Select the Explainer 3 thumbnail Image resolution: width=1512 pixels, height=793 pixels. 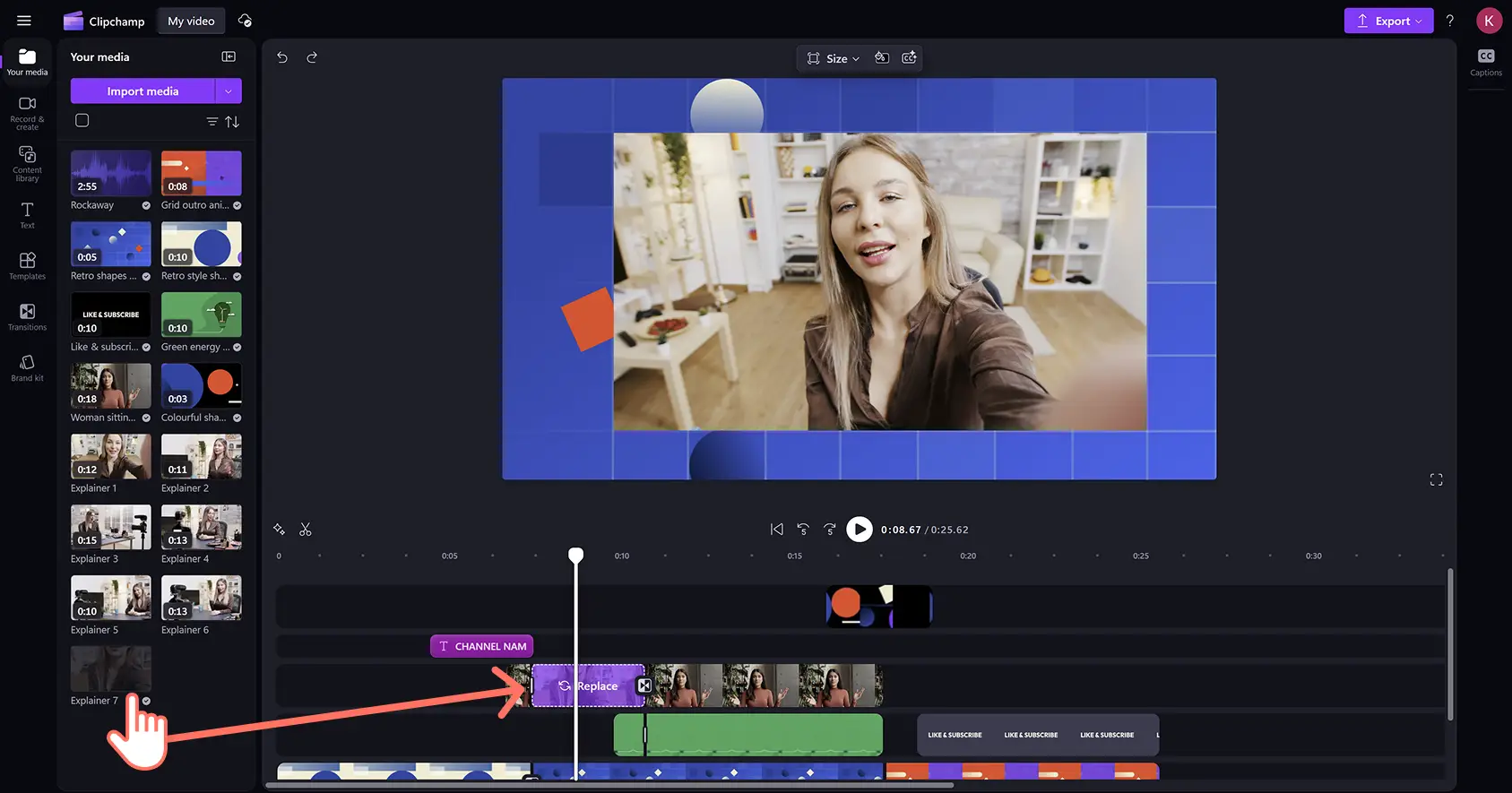pos(111,527)
